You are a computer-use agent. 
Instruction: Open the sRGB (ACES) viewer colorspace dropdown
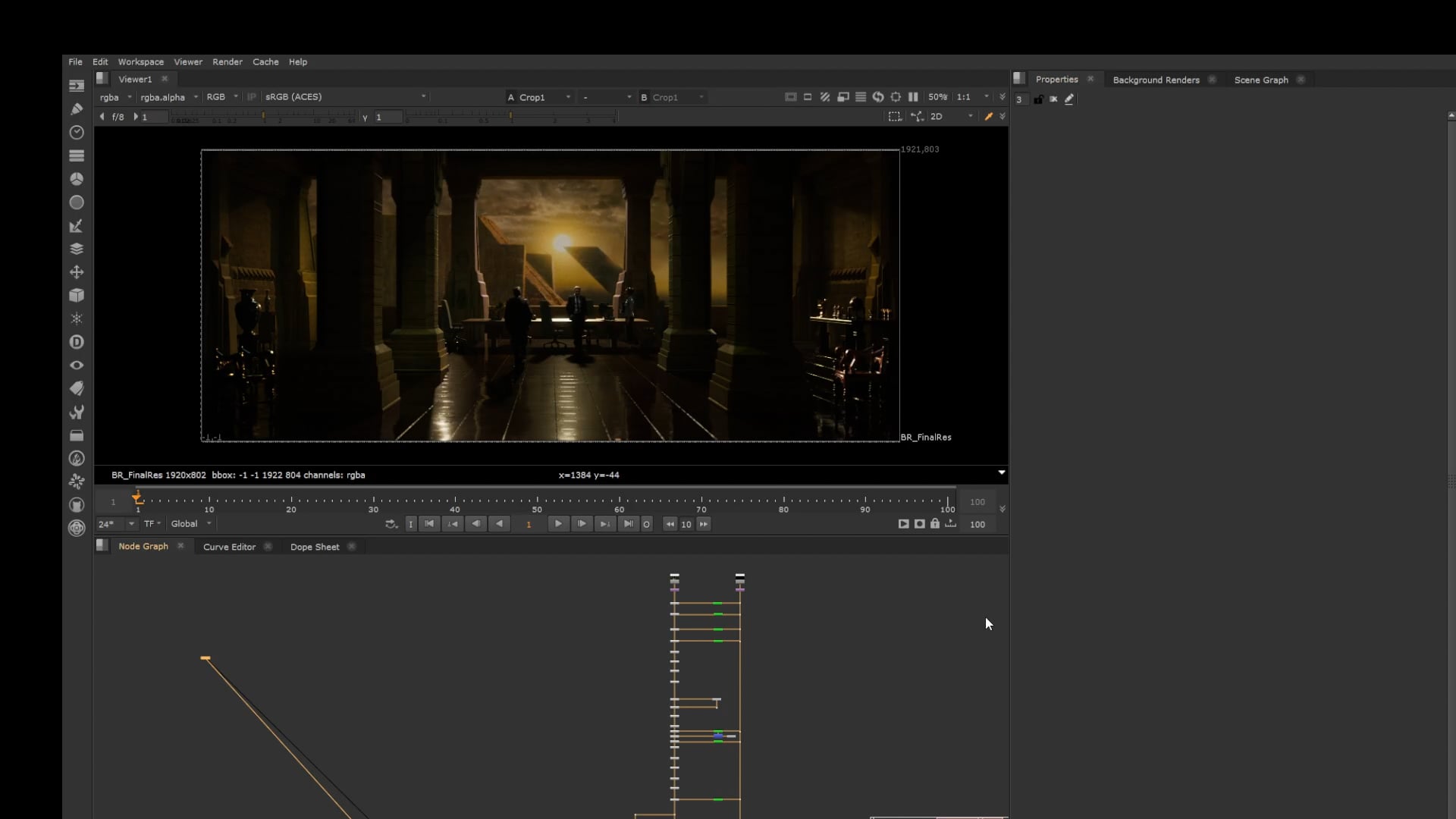click(345, 96)
